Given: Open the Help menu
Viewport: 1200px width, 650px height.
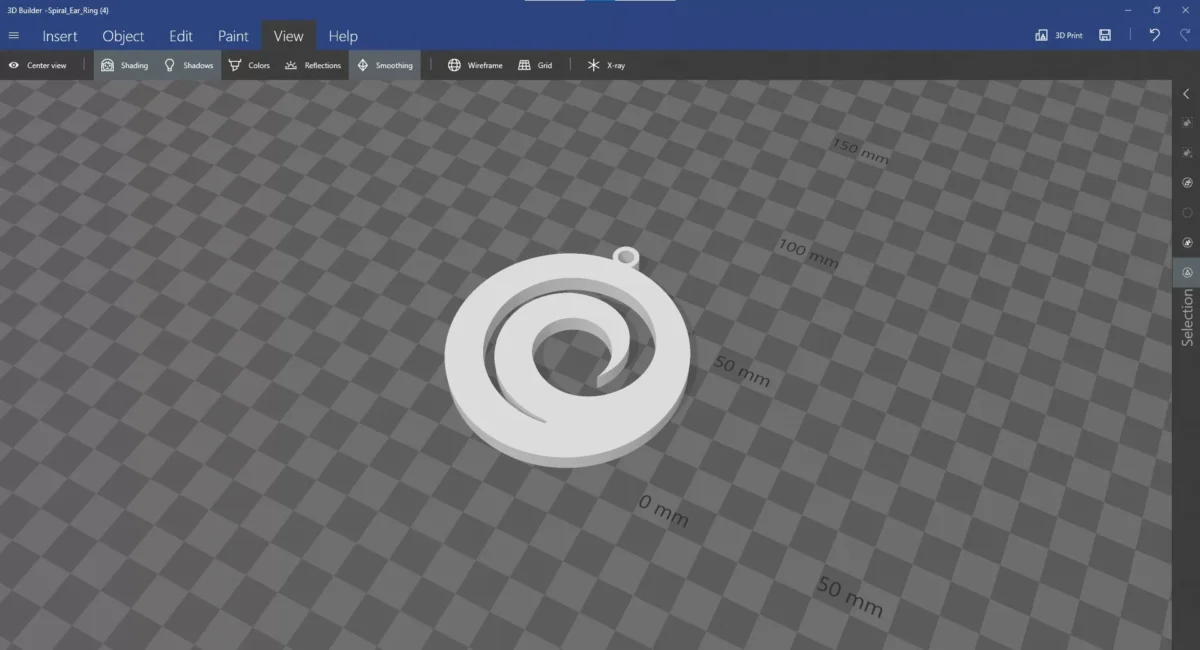Looking at the screenshot, I should (x=343, y=36).
